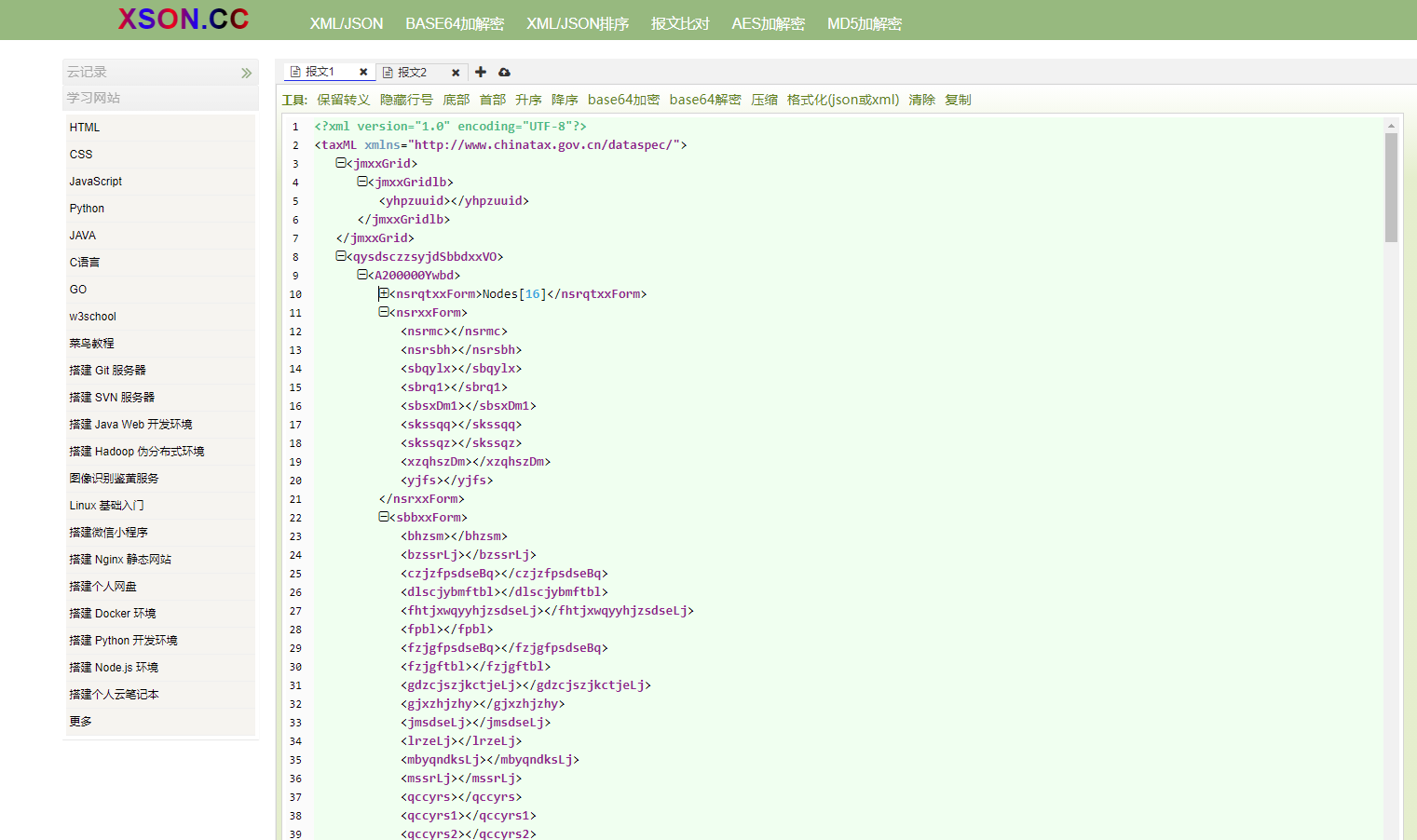Viewport: 1417px width, 840px height.
Task: Click base64加密 tool
Action: (623, 100)
